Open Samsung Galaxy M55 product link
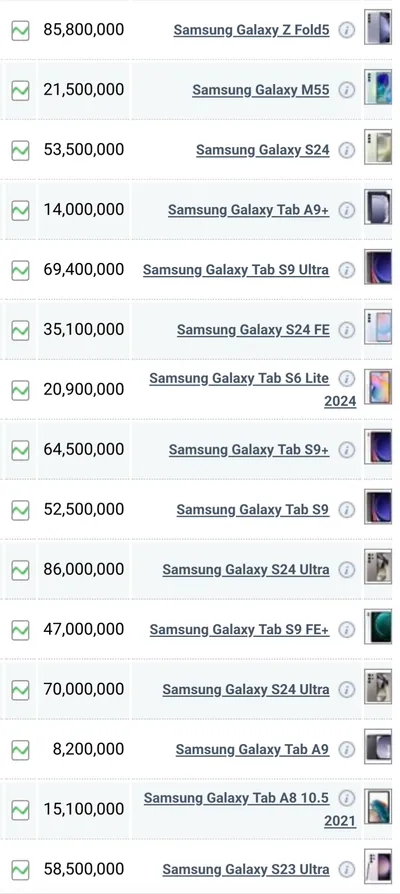This screenshot has width=400, height=894. [x=261, y=90]
